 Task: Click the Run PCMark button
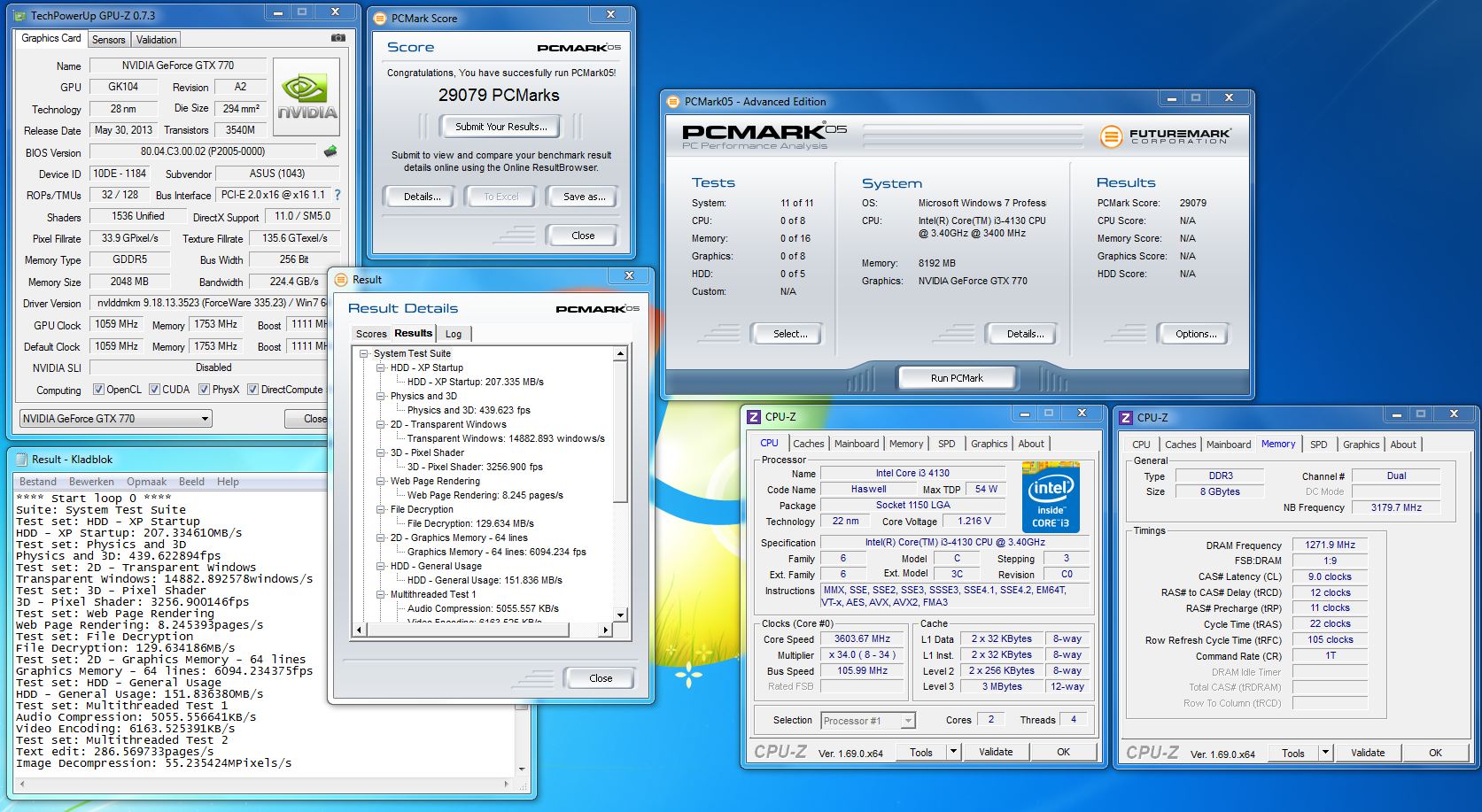(x=957, y=378)
